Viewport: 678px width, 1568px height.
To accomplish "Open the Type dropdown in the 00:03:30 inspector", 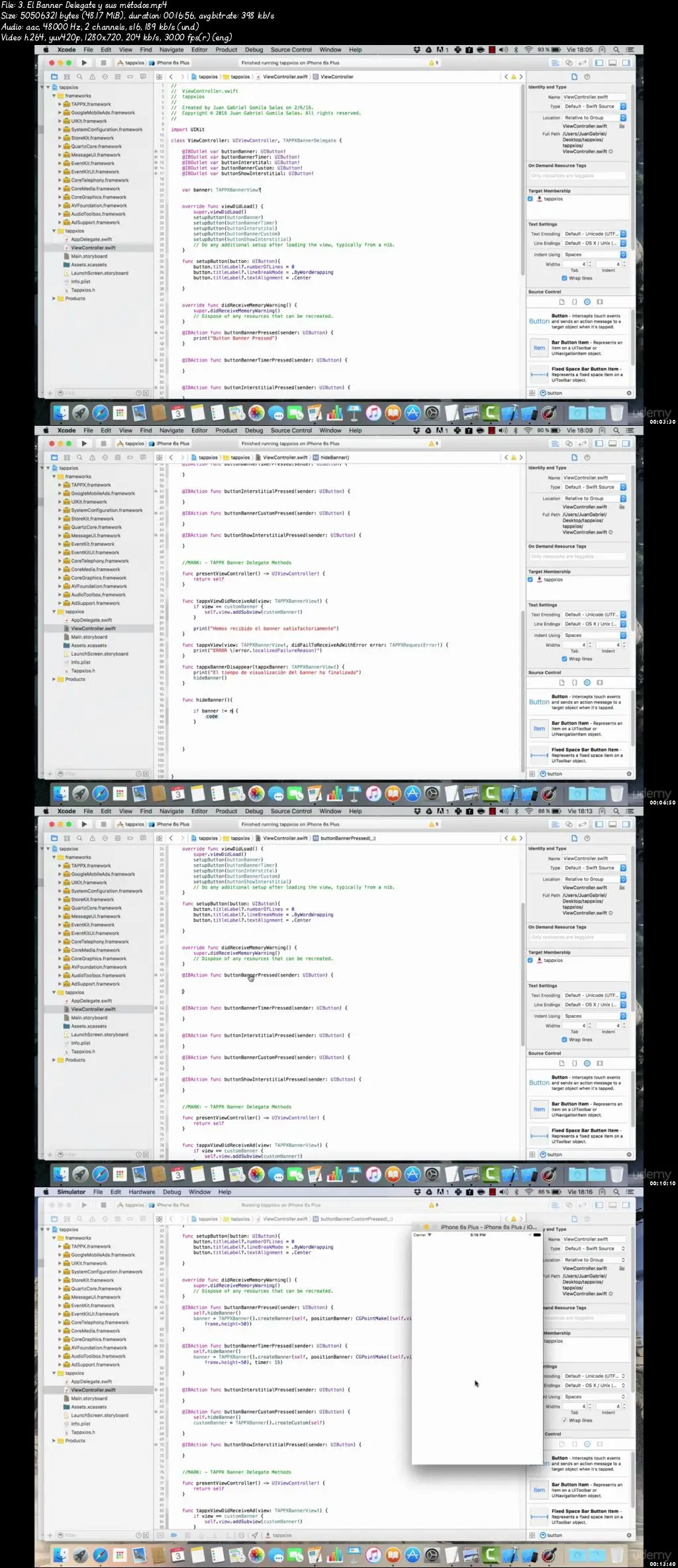I will 595,107.
